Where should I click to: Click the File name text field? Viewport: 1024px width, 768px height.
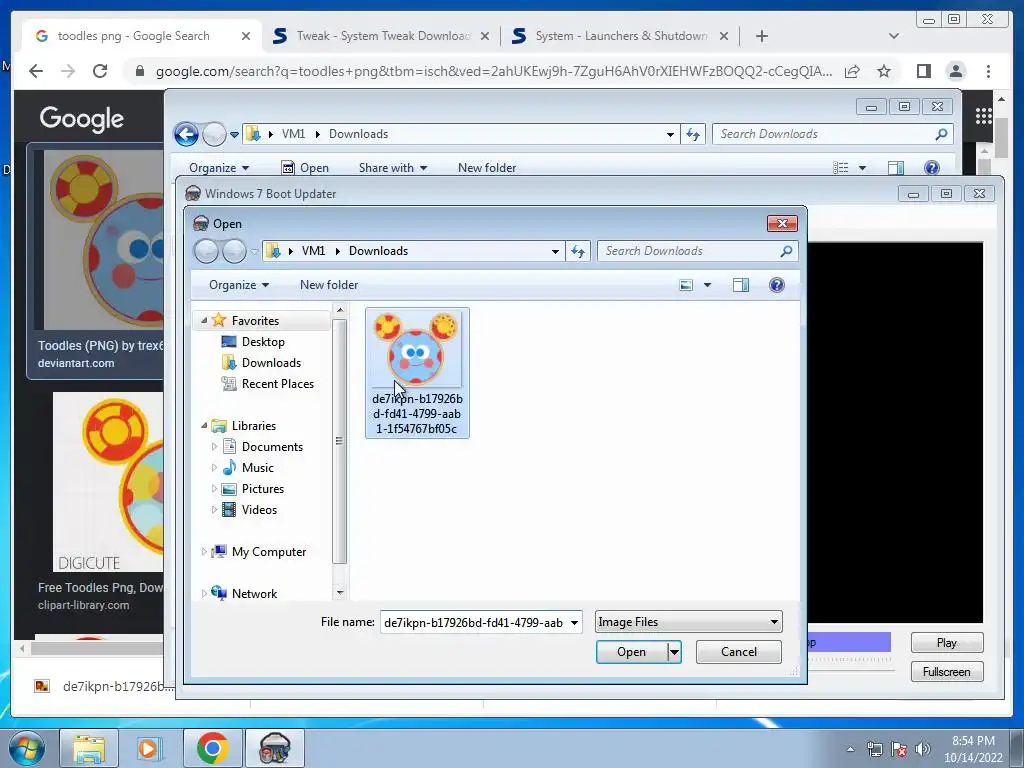[474, 622]
